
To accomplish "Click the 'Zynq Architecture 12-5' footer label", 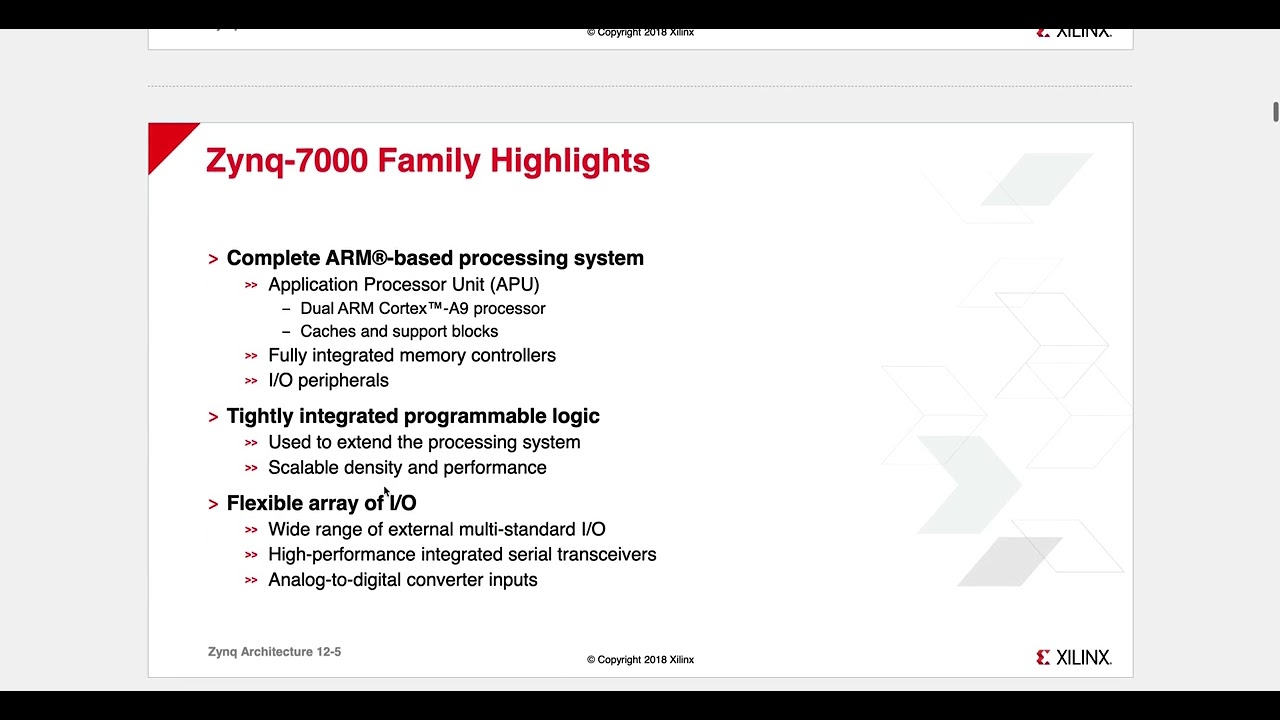I will click(x=274, y=652).
